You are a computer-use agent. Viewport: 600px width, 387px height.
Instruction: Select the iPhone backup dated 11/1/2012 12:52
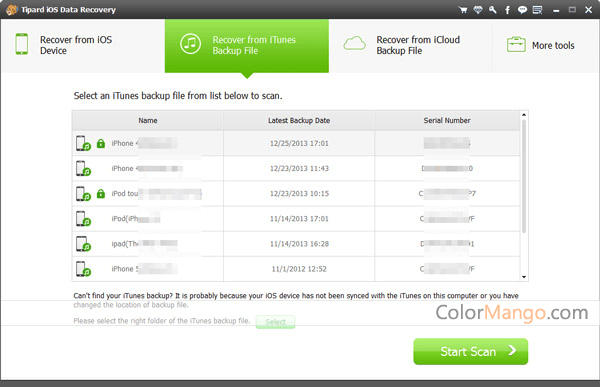[x=296, y=269]
